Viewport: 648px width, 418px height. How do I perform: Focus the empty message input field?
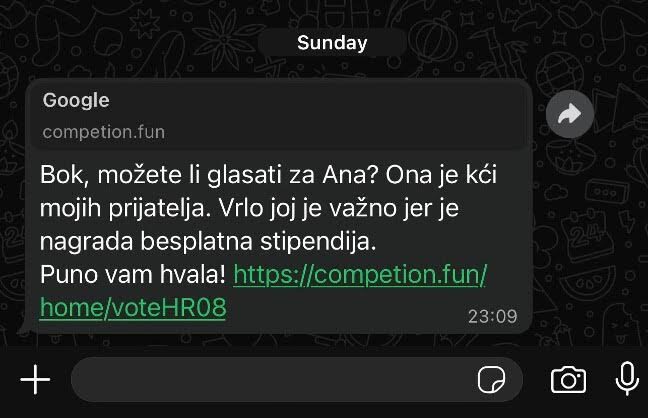297,379
